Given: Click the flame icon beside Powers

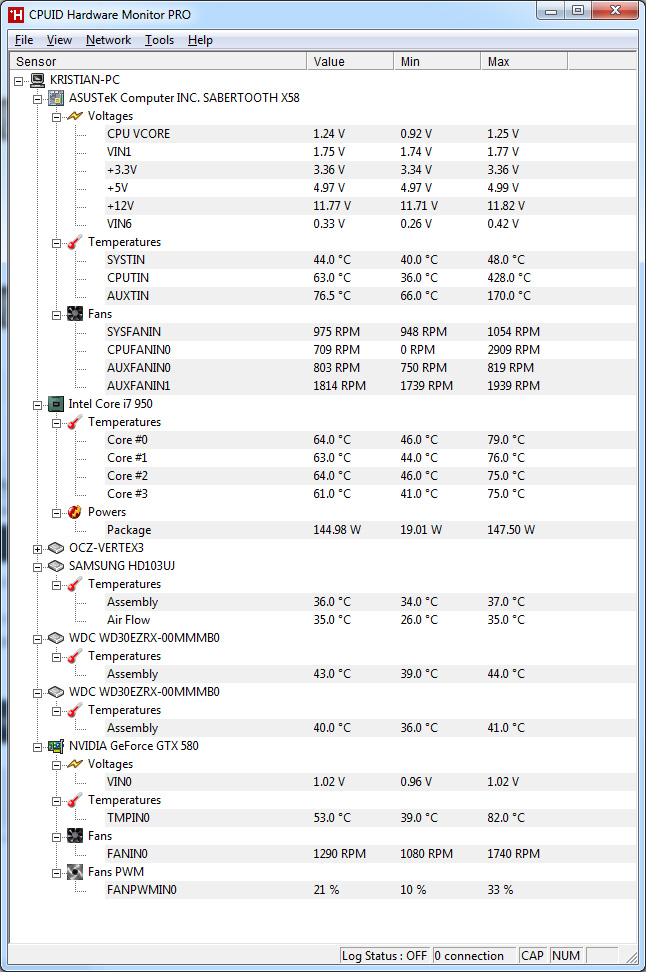Looking at the screenshot, I should pyautogui.click(x=75, y=512).
